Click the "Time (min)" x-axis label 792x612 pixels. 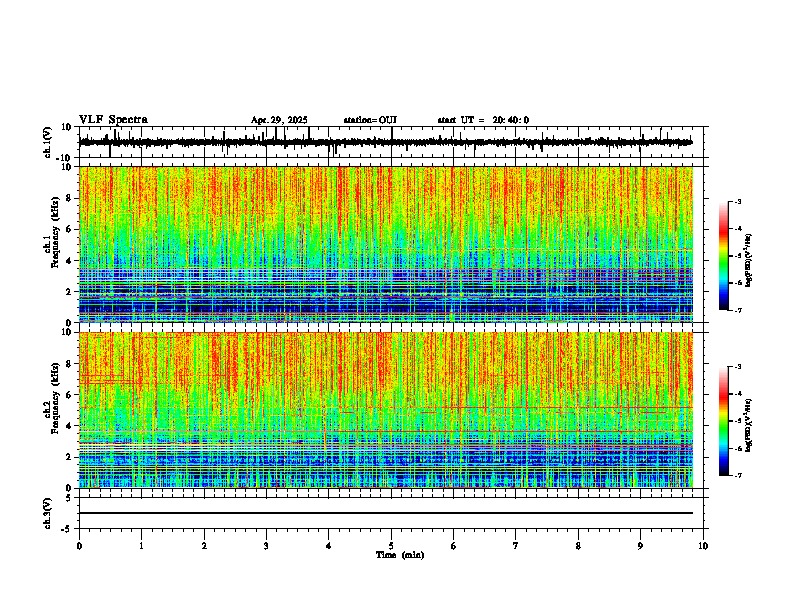(x=400, y=555)
